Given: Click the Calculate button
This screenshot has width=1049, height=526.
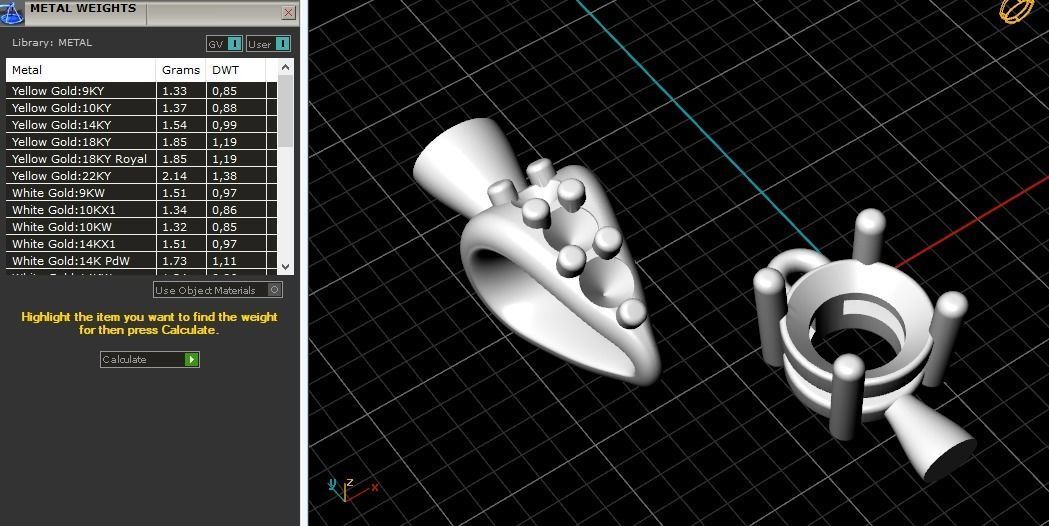Looking at the screenshot, I should tap(150, 359).
